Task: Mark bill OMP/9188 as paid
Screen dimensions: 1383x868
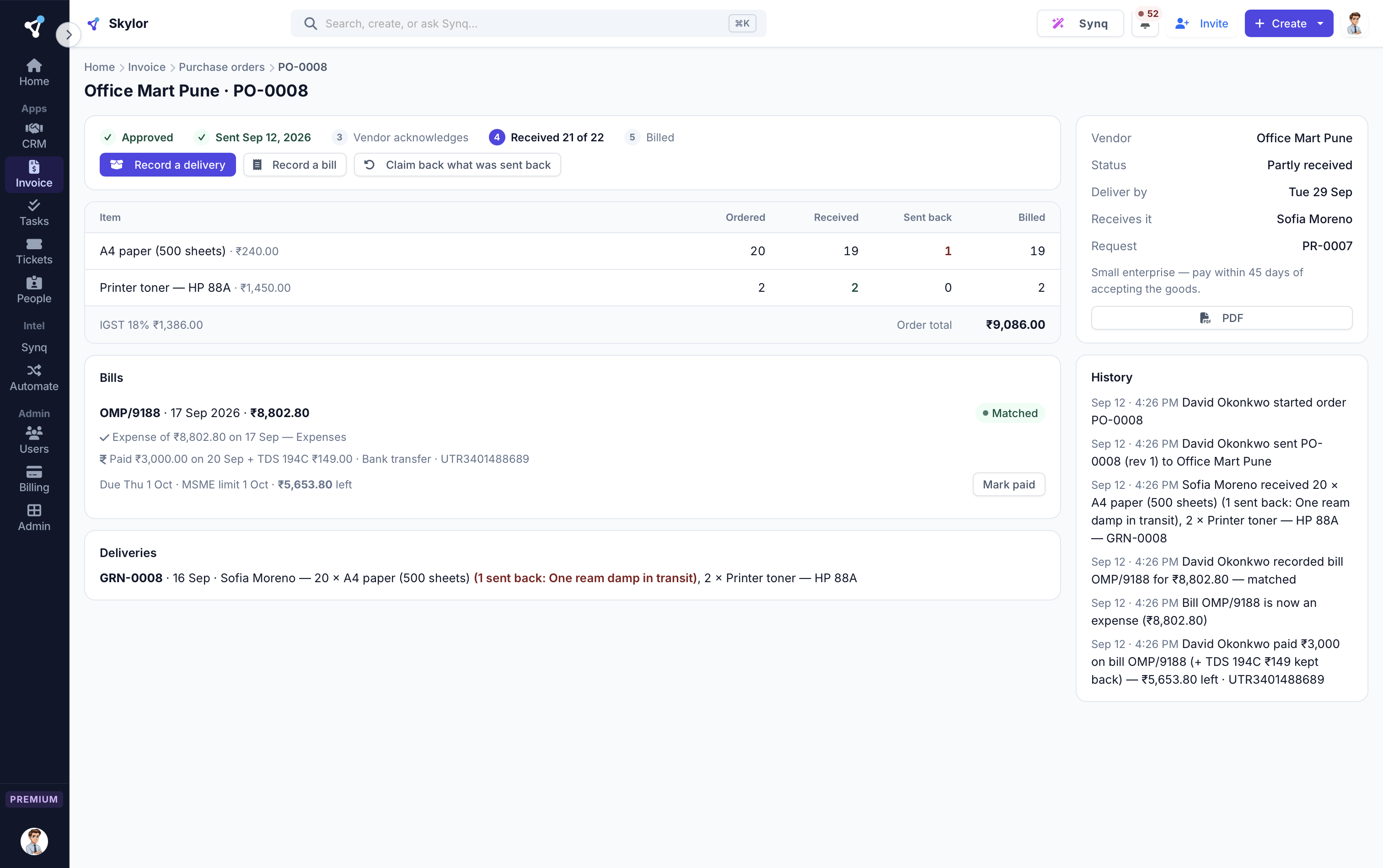Action: click(x=1009, y=484)
